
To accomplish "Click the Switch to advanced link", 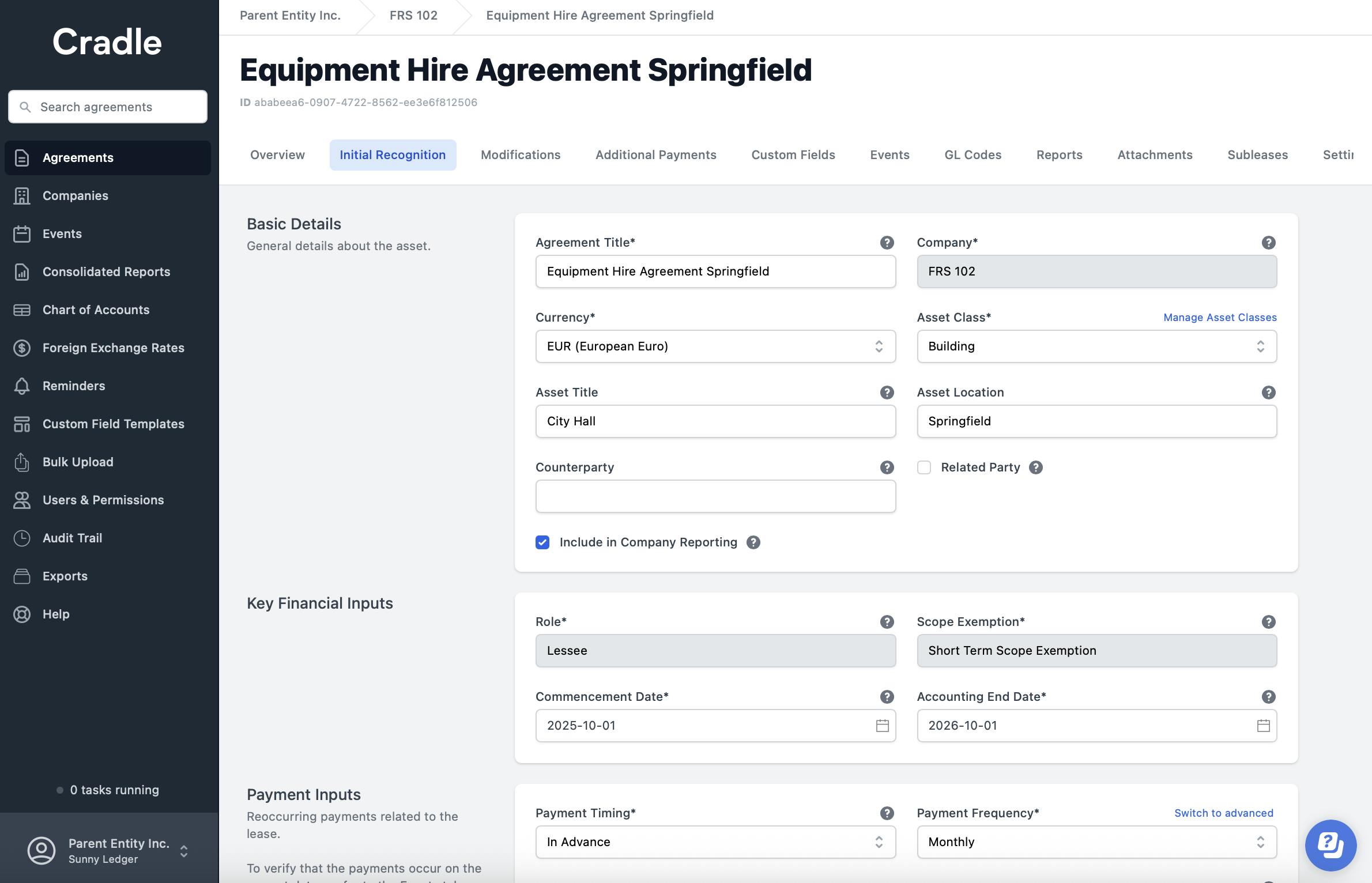I will tap(1223, 813).
